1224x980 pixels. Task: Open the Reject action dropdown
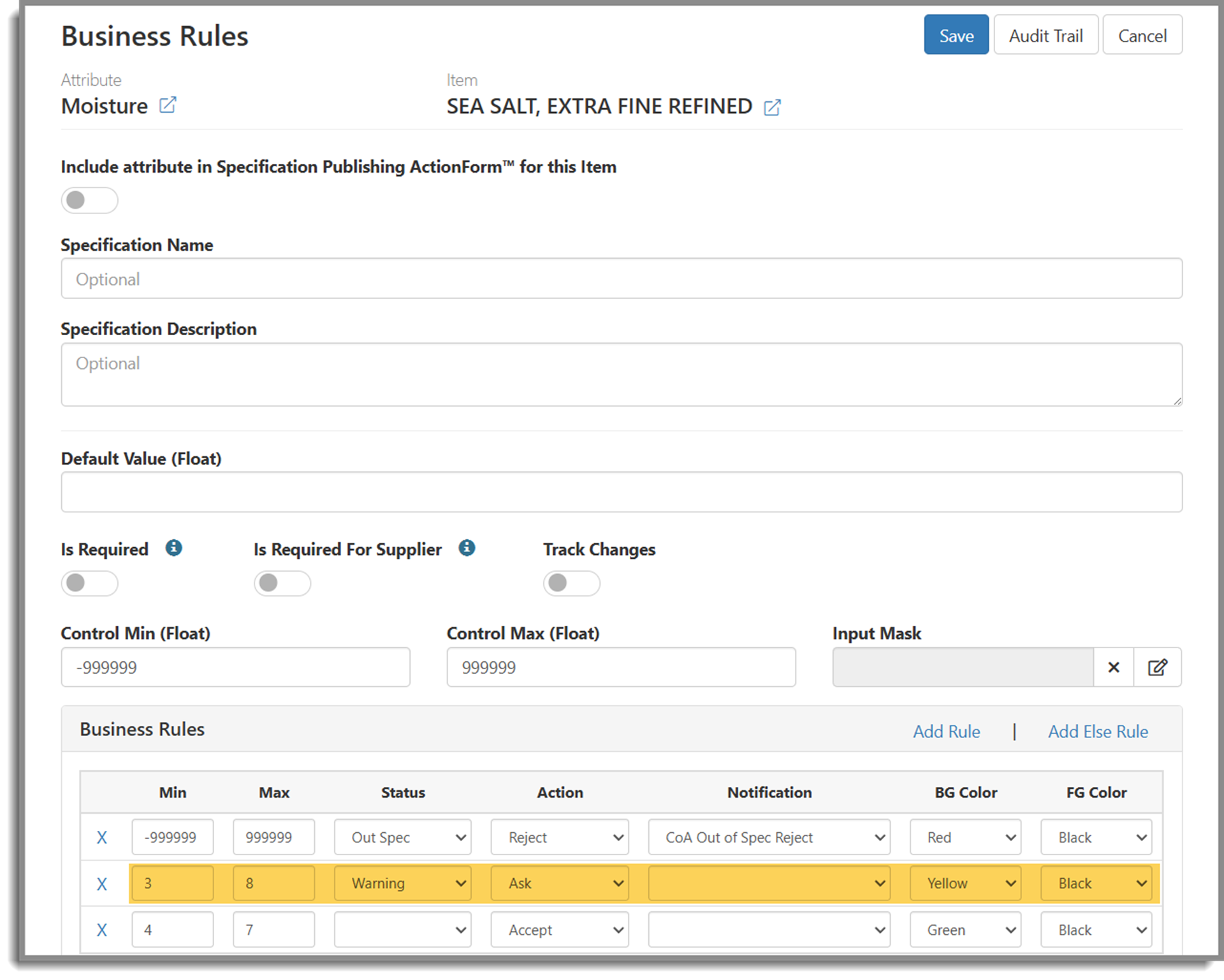point(560,837)
